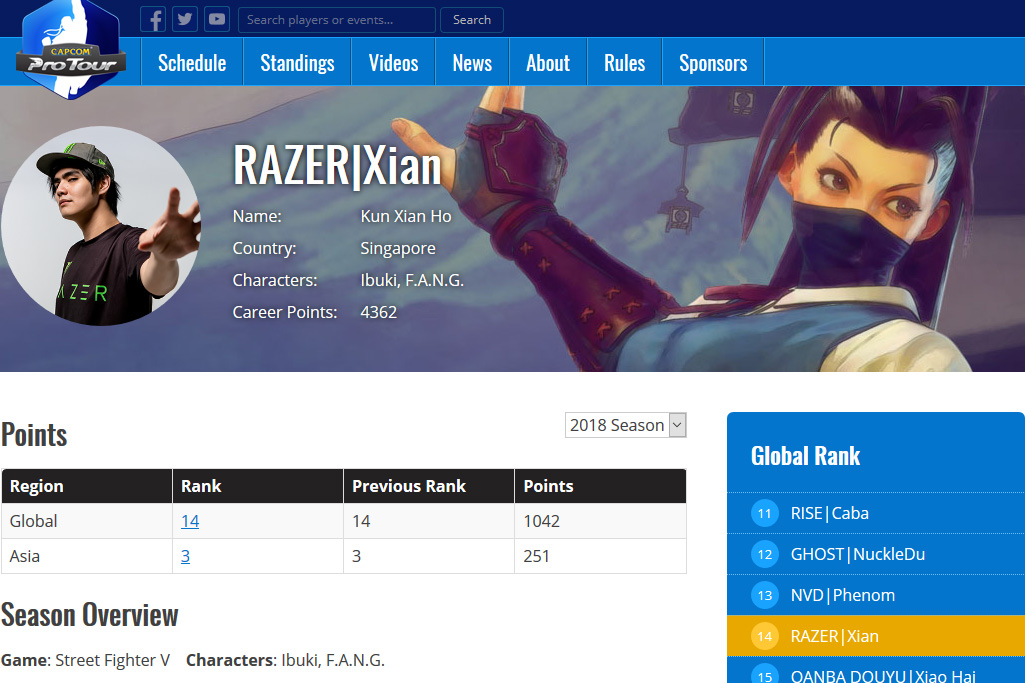The width and height of the screenshot is (1025, 683).
Task: Click the RAZER|Xian player name heading
Action: pyautogui.click(x=337, y=166)
